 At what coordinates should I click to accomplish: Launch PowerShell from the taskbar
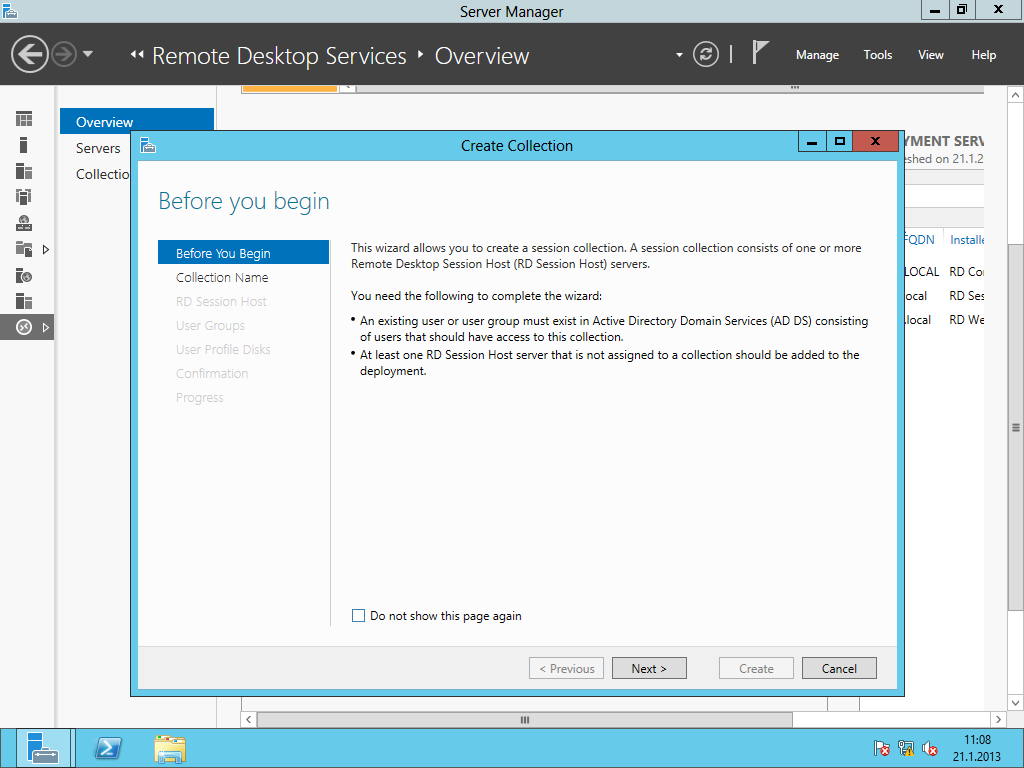108,748
